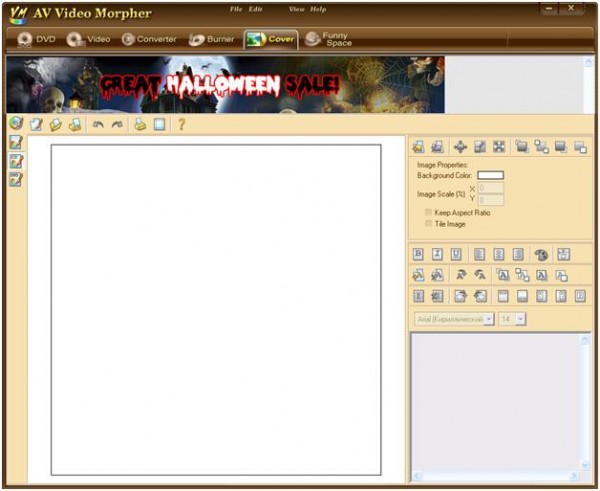The height and width of the screenshot is (491, 600).
Task: Open the Burner tab
Action: [x=211, y=39]
